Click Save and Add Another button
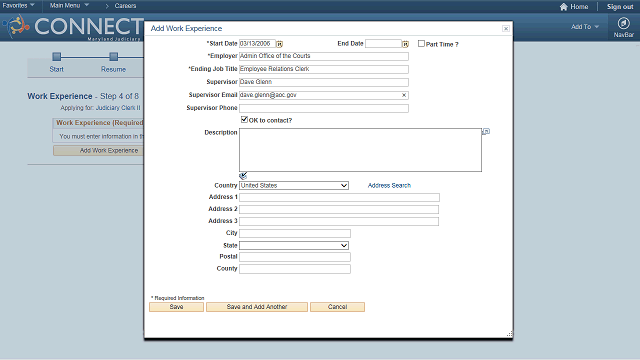This screenshot has height=360, width=640. (257, 307)
